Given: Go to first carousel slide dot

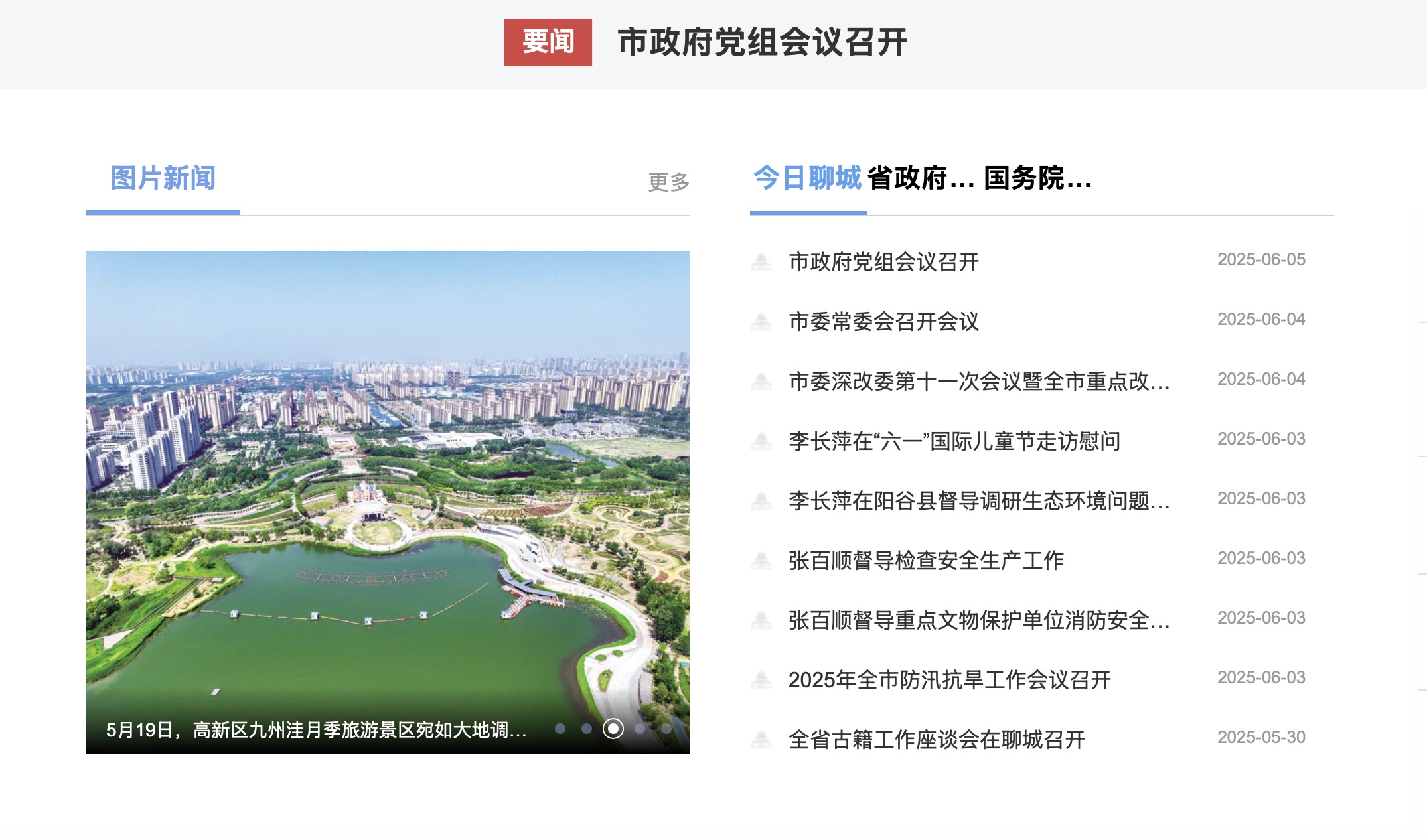Looking at the screenshot, I should [560, 729].
